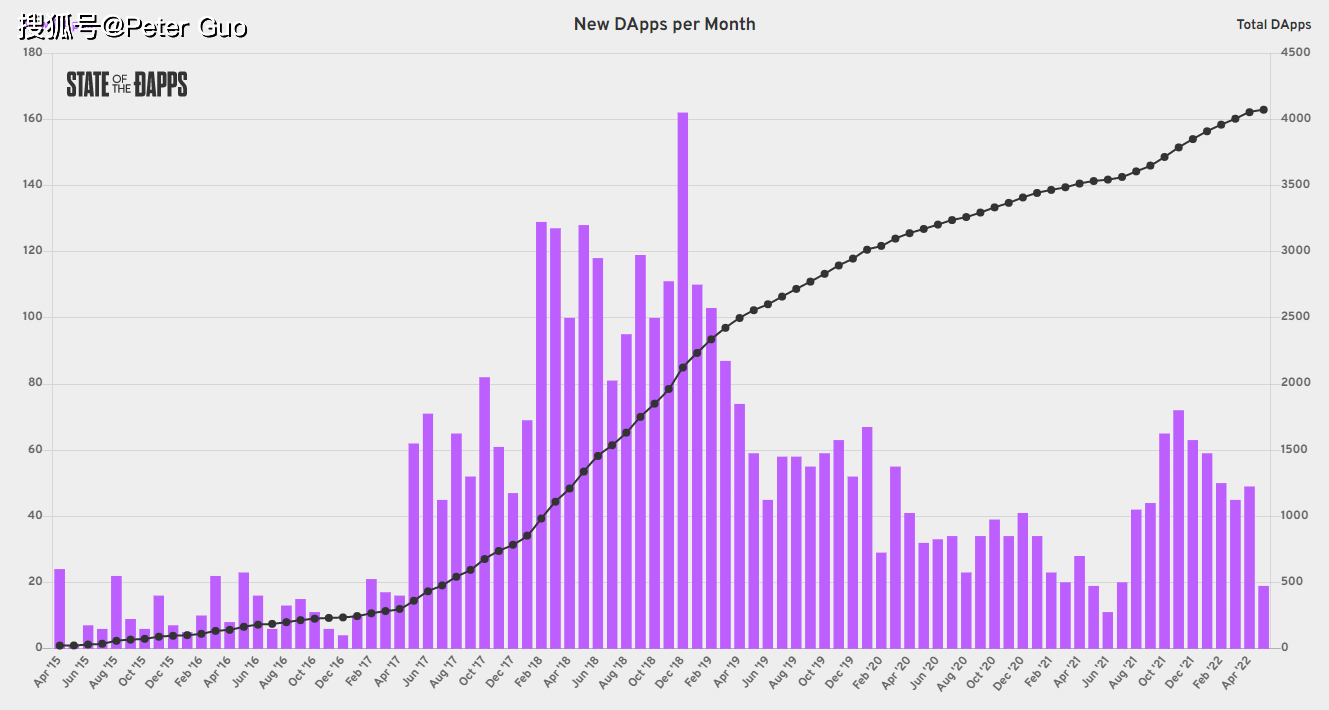Select the last purple bar on the far right
1329x710 pixels.
(x=1264, y=617)
